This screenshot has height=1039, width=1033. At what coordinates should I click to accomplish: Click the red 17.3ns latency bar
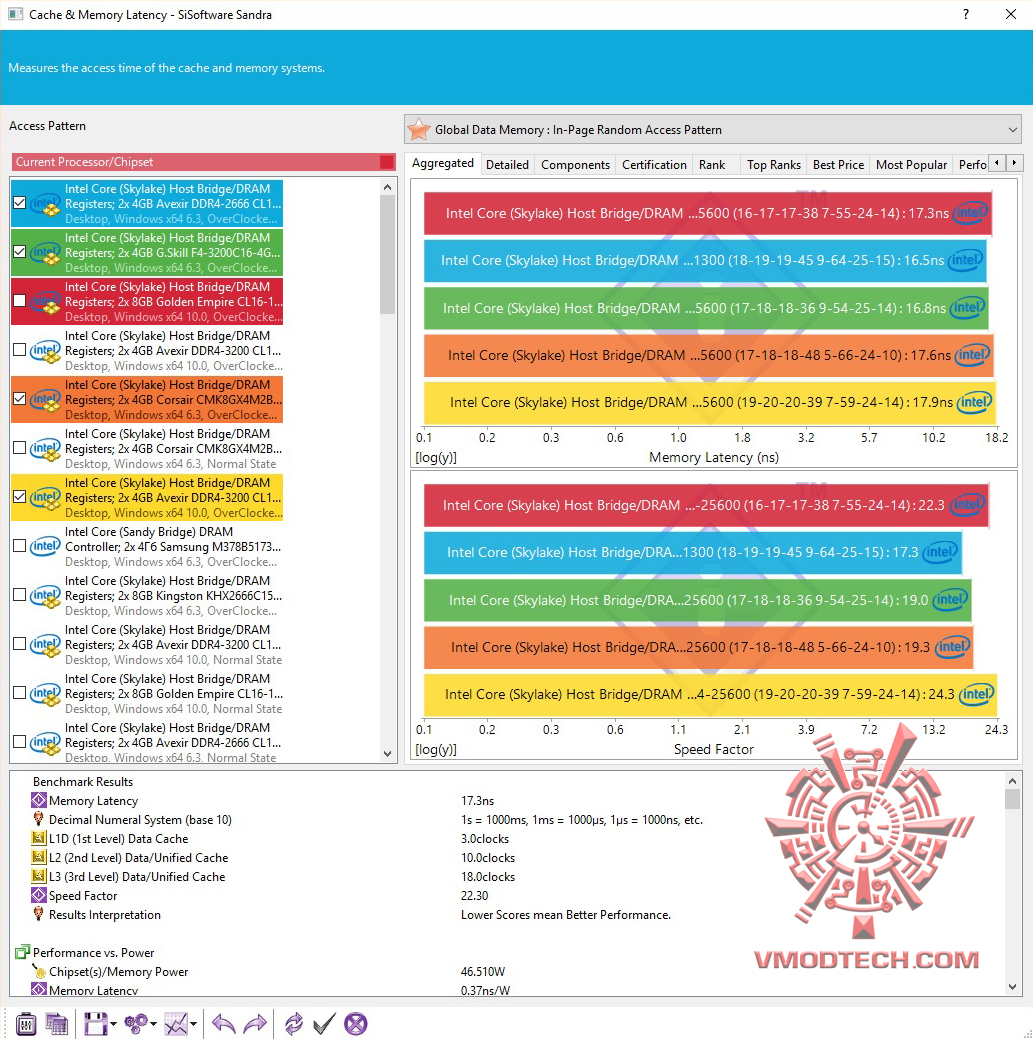708,213
